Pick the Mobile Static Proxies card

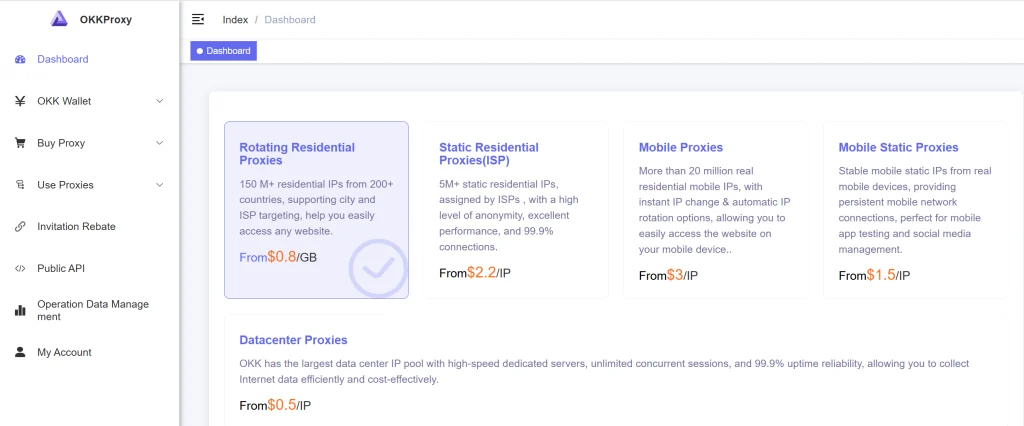point(915,210)
